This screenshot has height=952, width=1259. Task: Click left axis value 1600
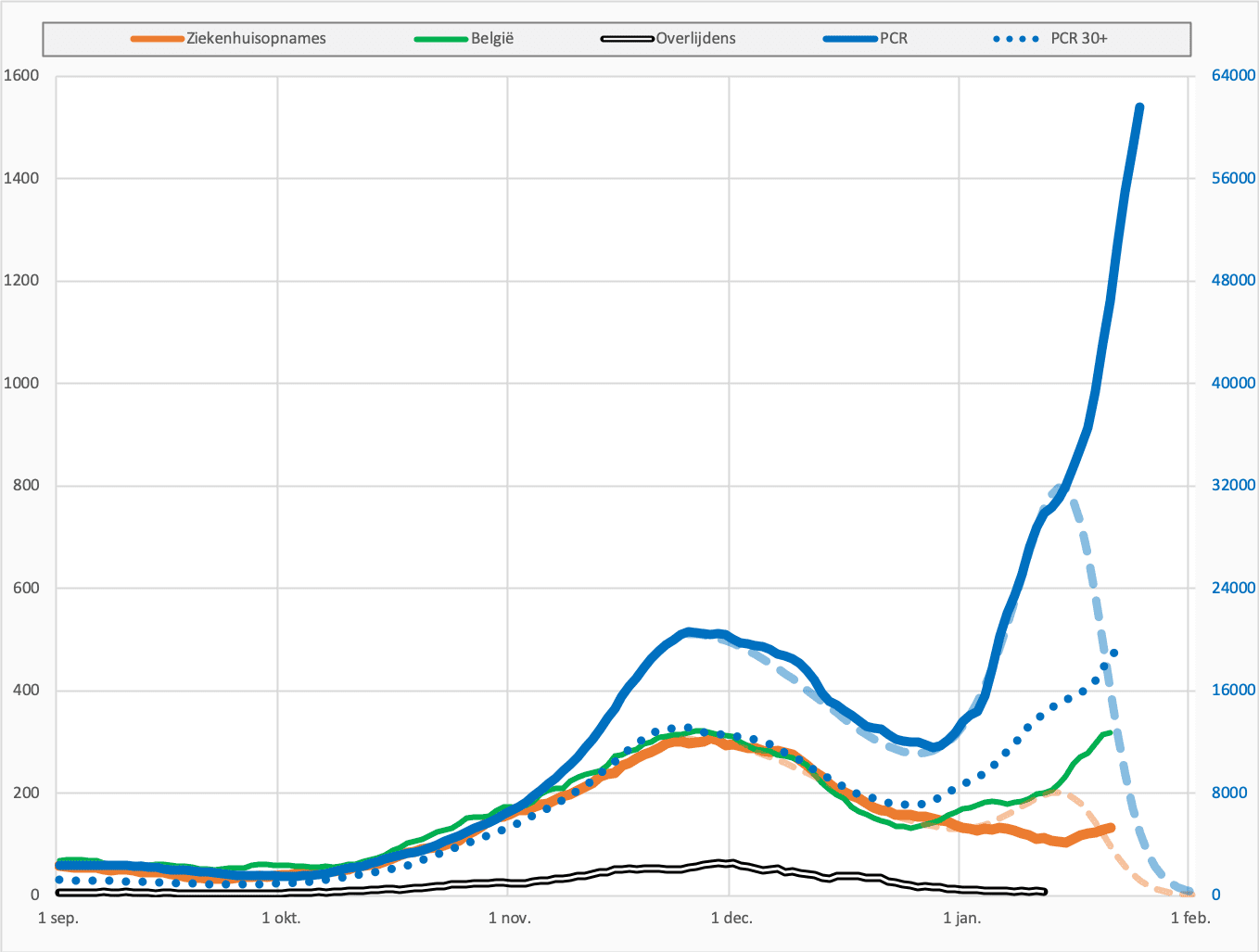pyautogui.click(x=21, y=76)
